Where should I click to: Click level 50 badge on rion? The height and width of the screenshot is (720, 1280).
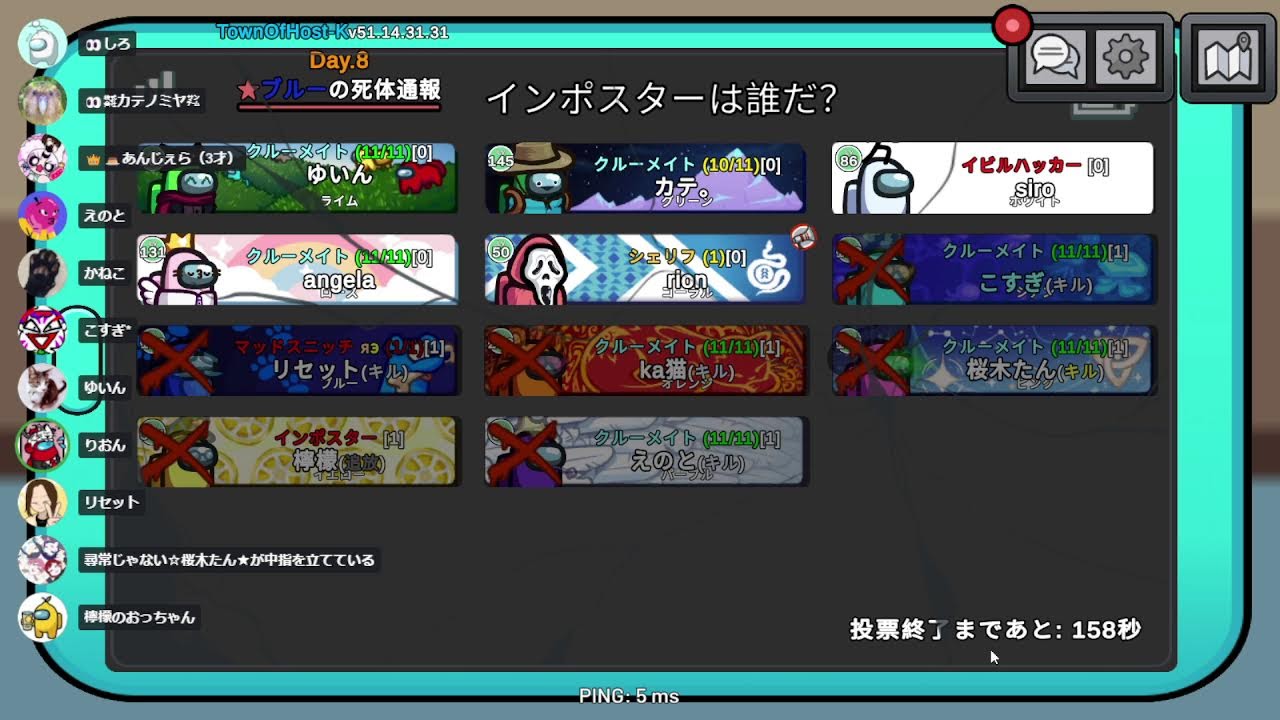tap(500, 252)
